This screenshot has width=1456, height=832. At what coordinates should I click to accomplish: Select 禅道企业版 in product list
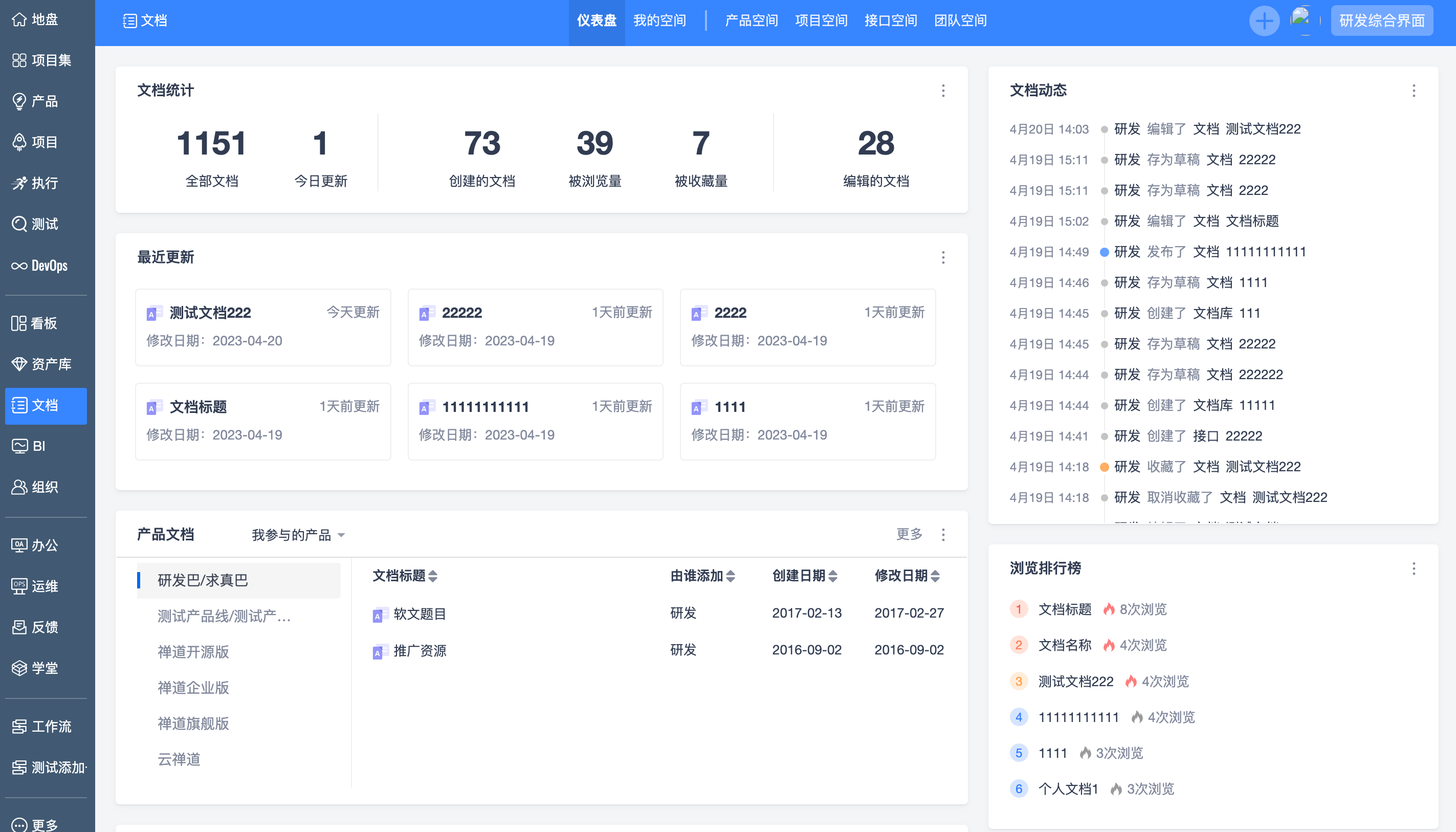[x=193, y=687]
